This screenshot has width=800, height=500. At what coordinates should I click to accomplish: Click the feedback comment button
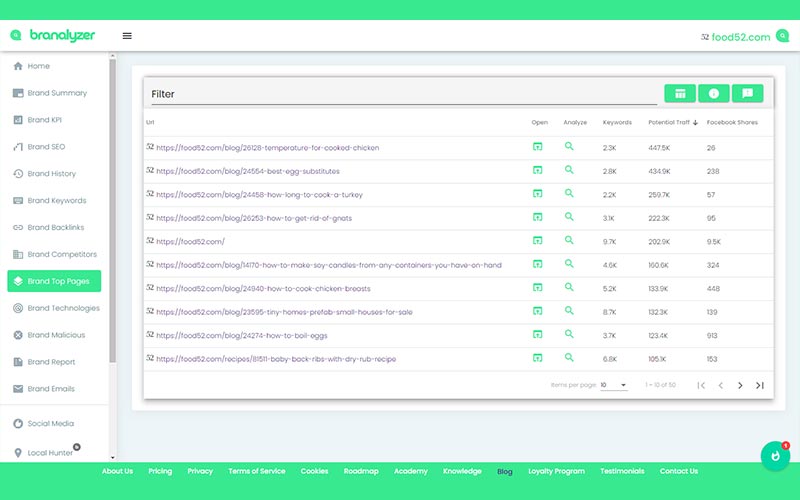point(747,93)
